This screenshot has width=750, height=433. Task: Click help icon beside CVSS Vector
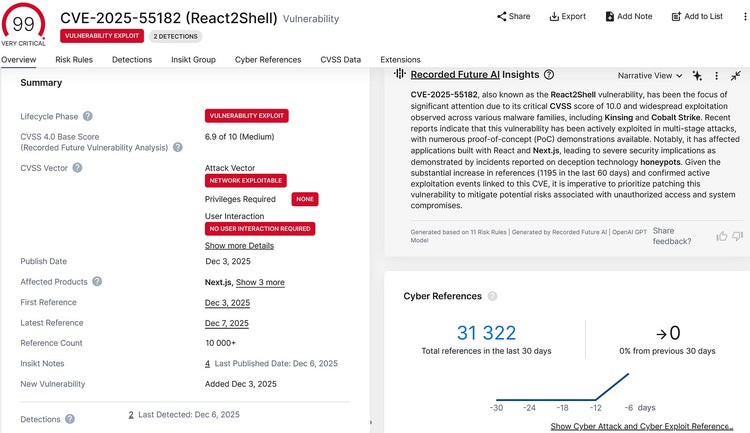click(x=77, y=167)
